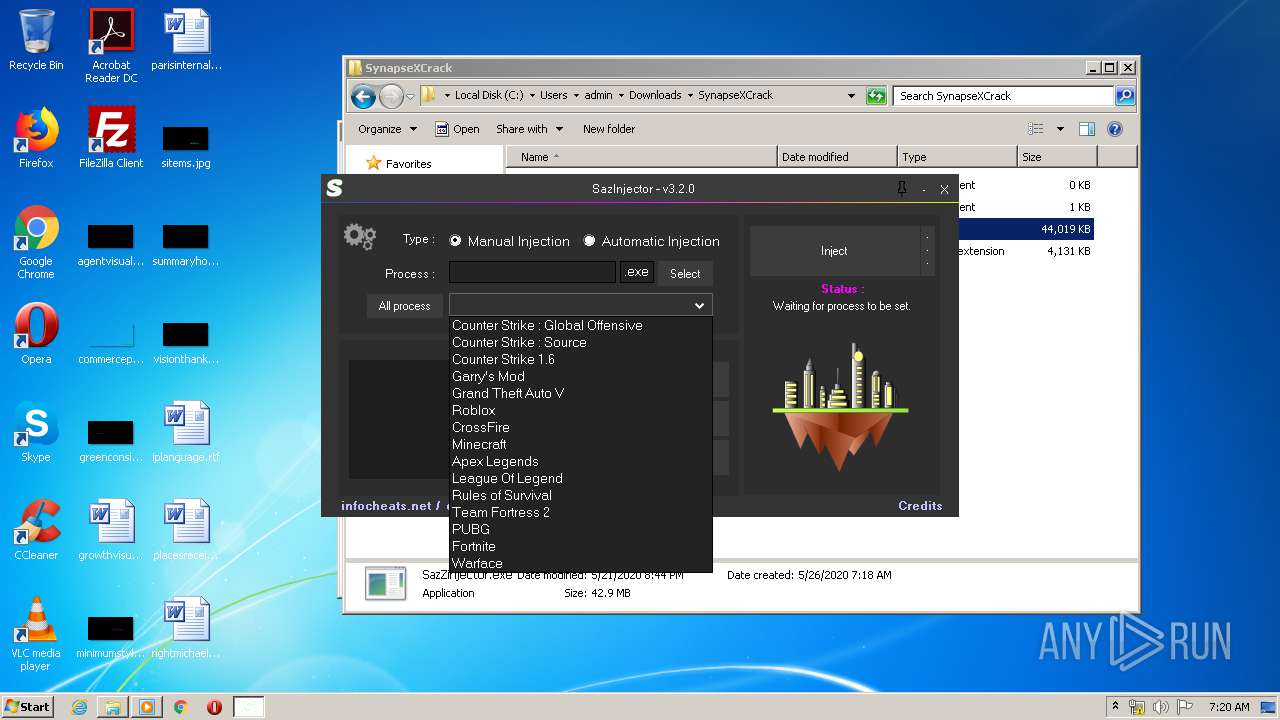
Task: Click the SazInjector gear settings icon
Action: pyautogui.click(x=359, y=237)
